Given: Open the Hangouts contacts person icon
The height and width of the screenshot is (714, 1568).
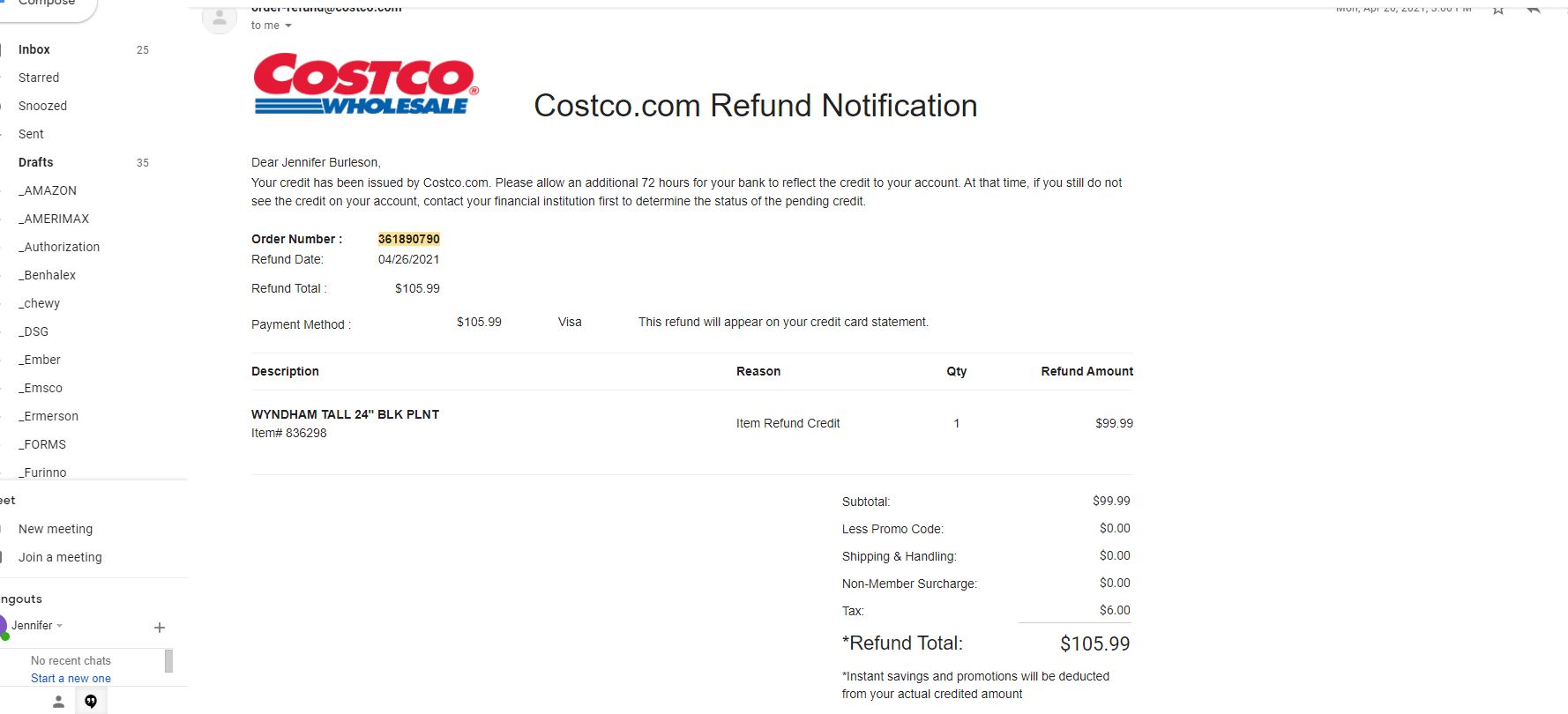Looking at the screenshot, I should click(x=58, y=702).
